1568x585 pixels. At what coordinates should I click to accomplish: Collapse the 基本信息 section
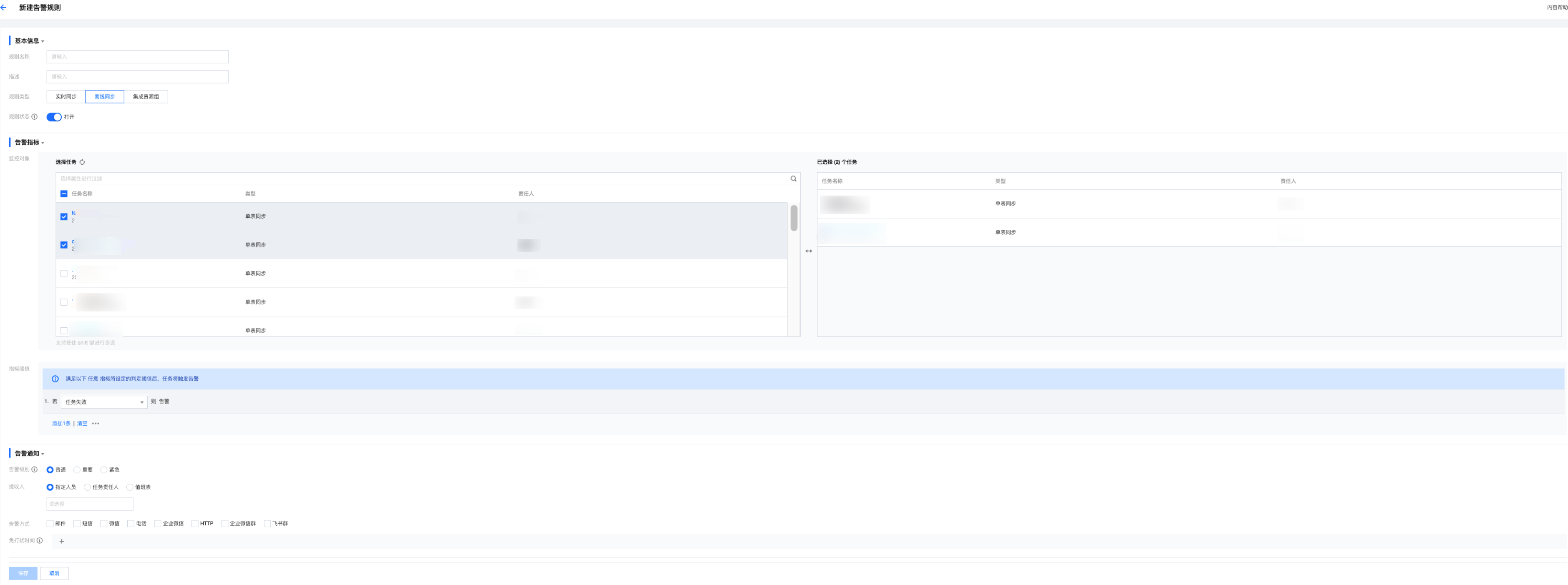(43, 41)
